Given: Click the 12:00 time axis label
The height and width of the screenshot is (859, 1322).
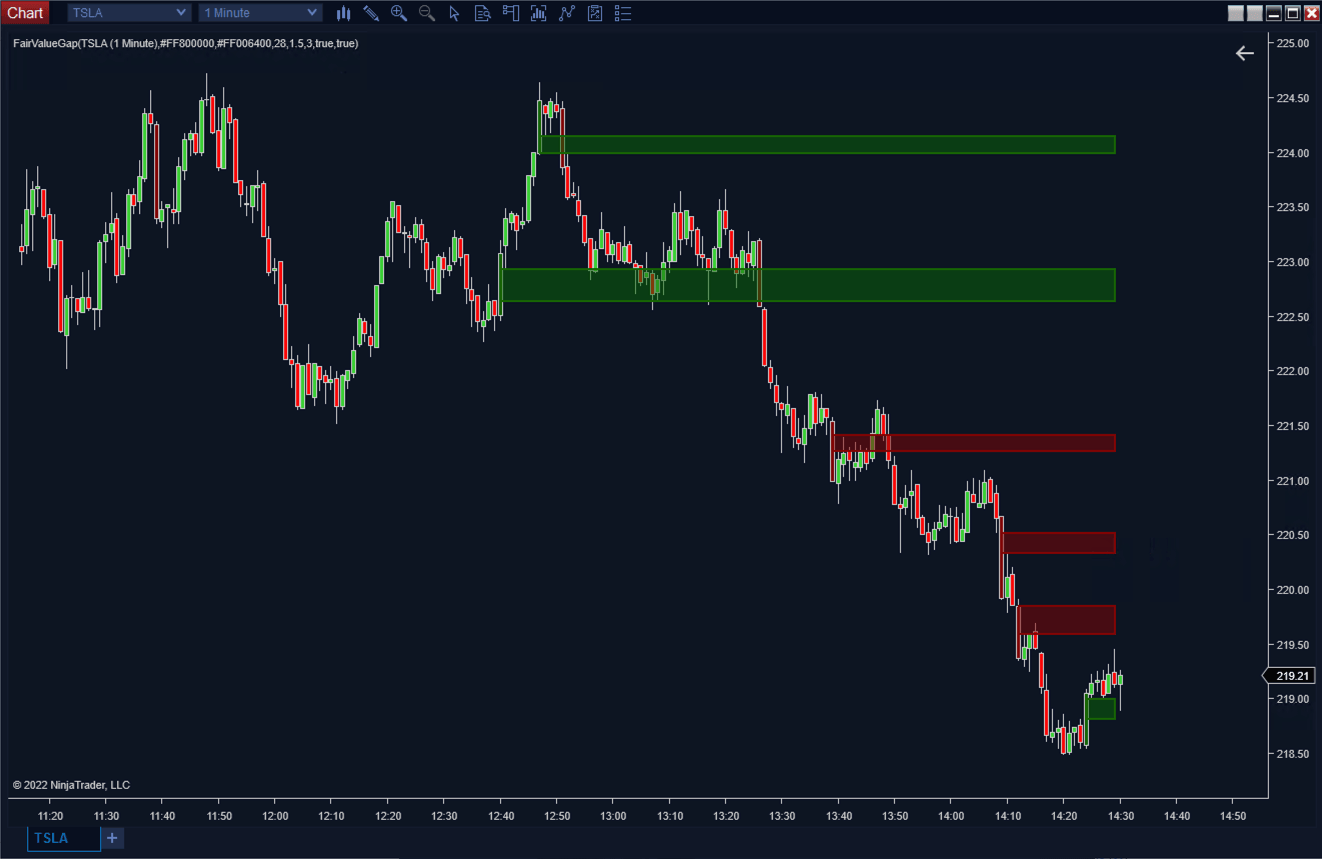Looking at the screenshot, I should click(275, 816).
